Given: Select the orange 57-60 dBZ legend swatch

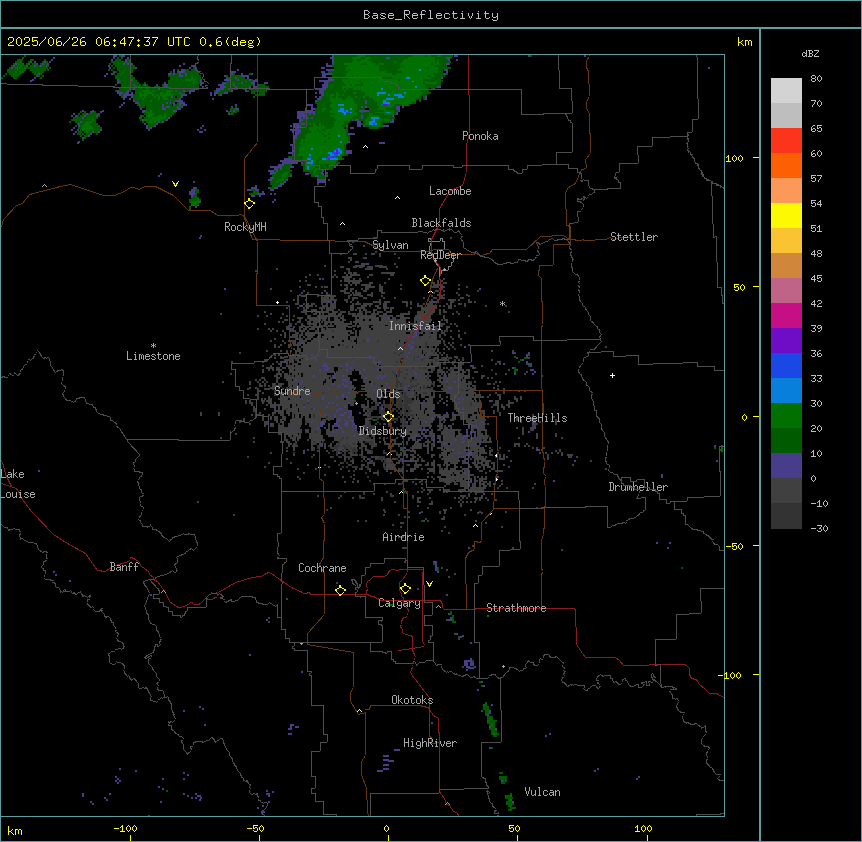Looking at the screenshot, I should 786,165.
